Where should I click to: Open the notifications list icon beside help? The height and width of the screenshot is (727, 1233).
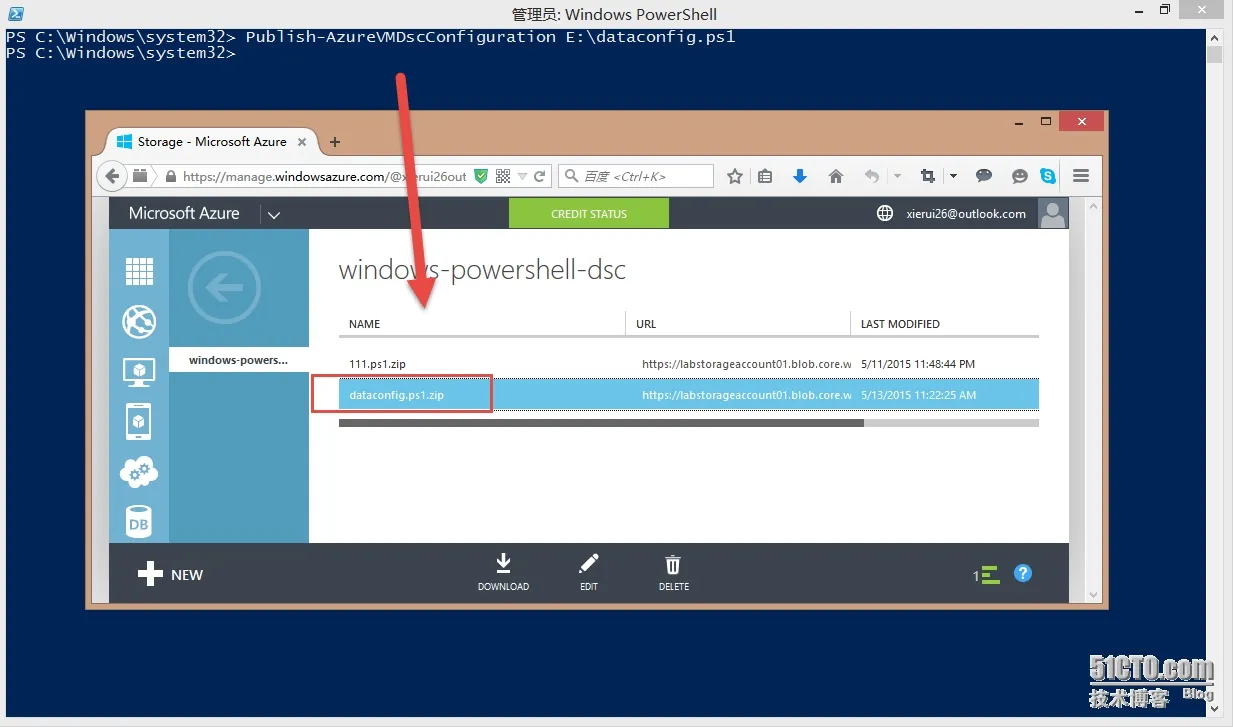987,575
